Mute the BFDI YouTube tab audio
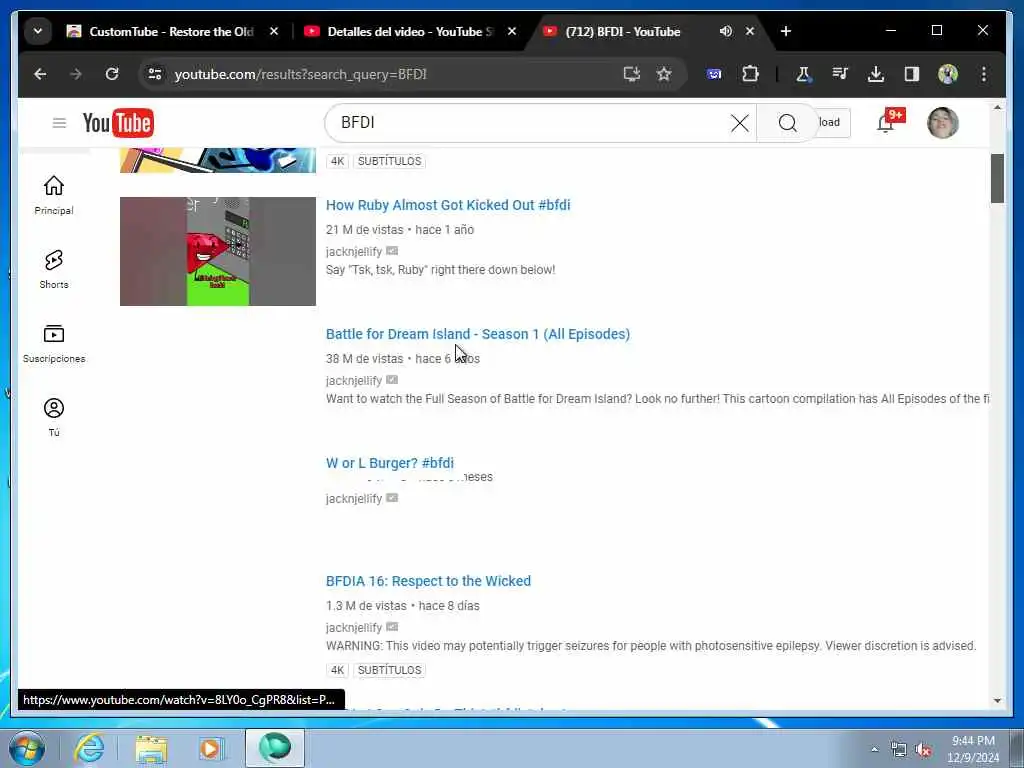Image resolution: width=1024 pixels, height=768 pixels. (725, 31)
